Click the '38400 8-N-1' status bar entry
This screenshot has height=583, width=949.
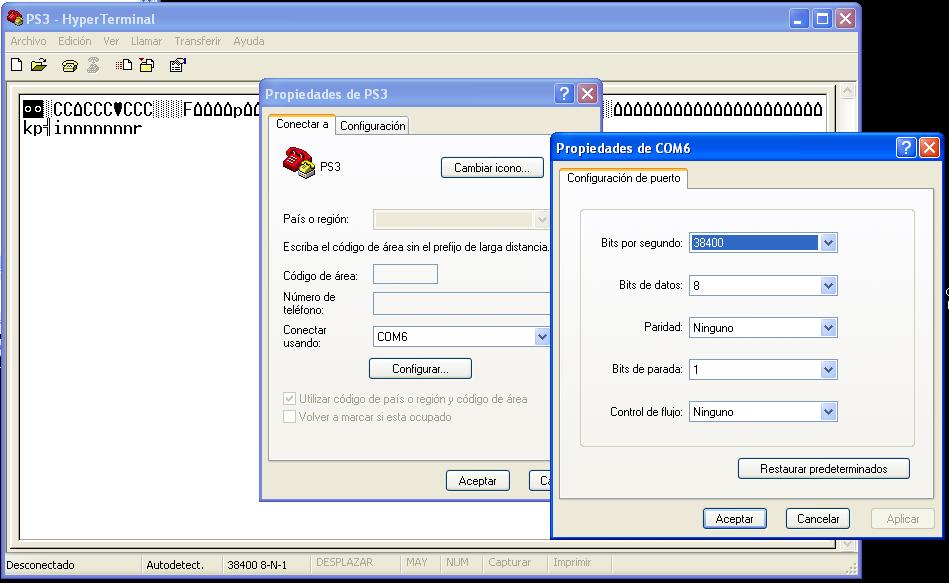pos(257,565)
